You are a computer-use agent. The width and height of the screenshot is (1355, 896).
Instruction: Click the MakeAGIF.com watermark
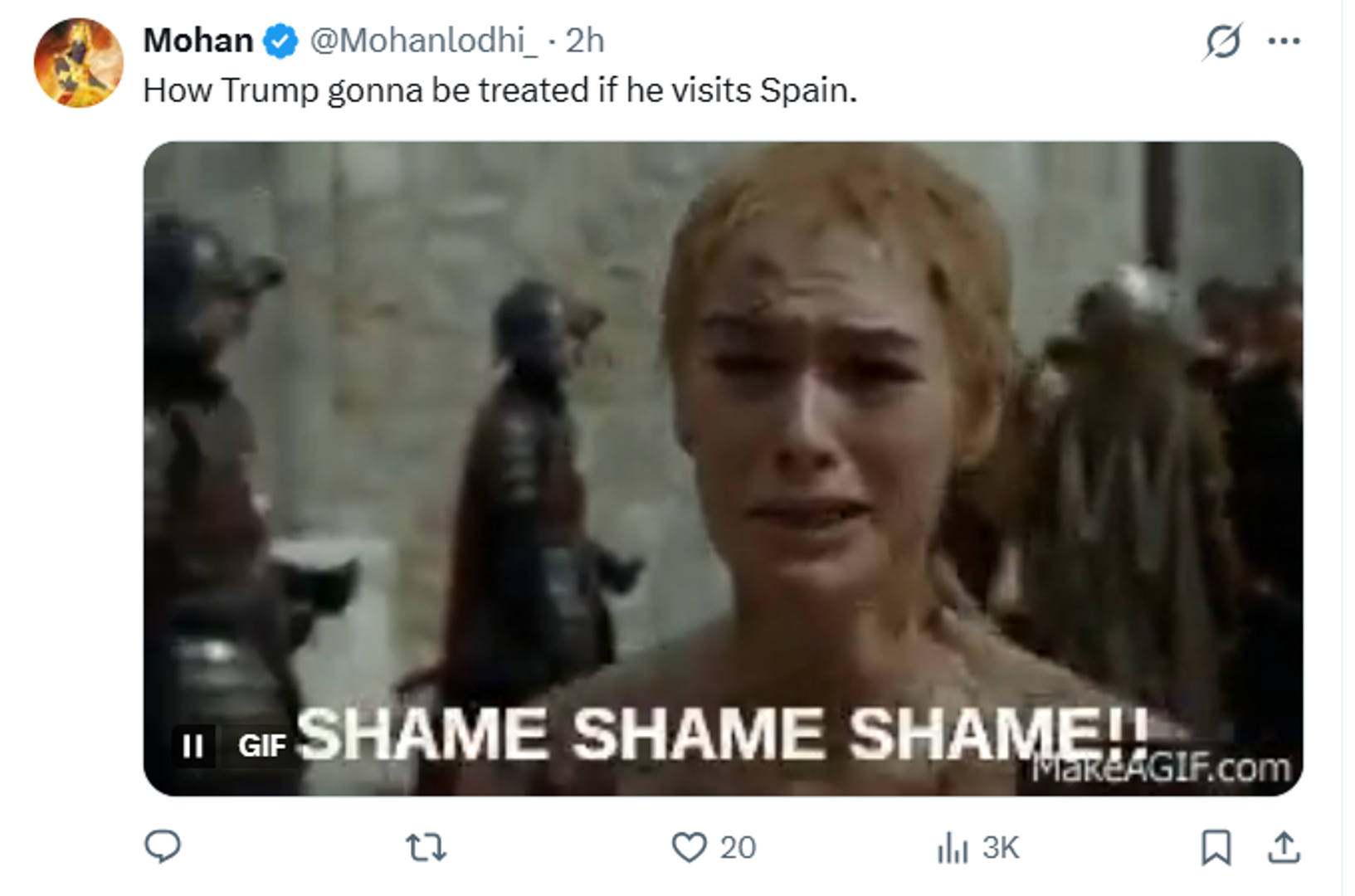pyautogui.click(x=1161, y=767)
